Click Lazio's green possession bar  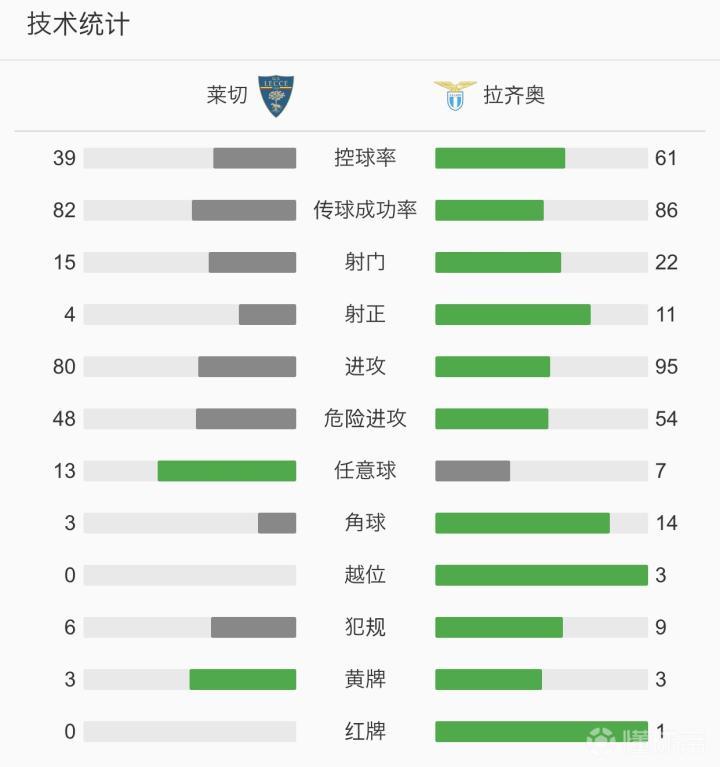500,158
